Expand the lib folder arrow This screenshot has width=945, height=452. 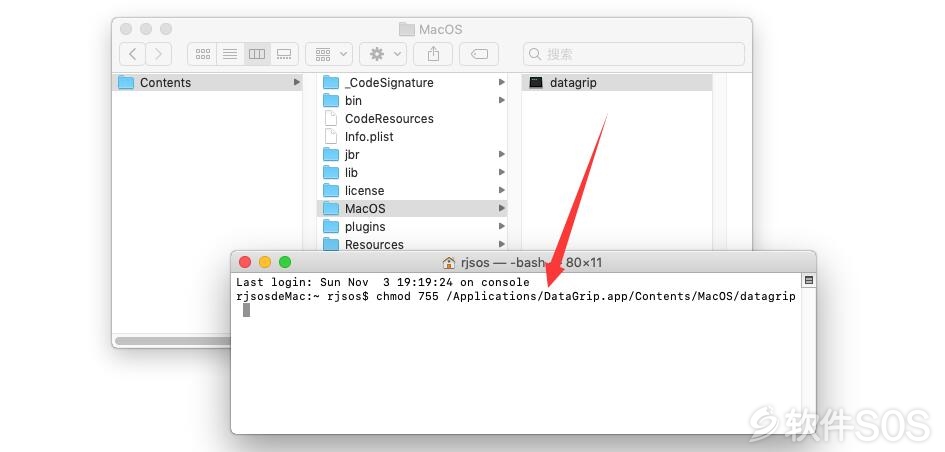point(501,172)
